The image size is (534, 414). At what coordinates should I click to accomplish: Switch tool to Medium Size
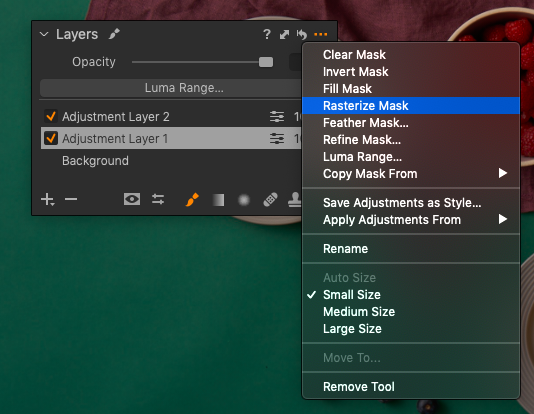coord(411,312)
